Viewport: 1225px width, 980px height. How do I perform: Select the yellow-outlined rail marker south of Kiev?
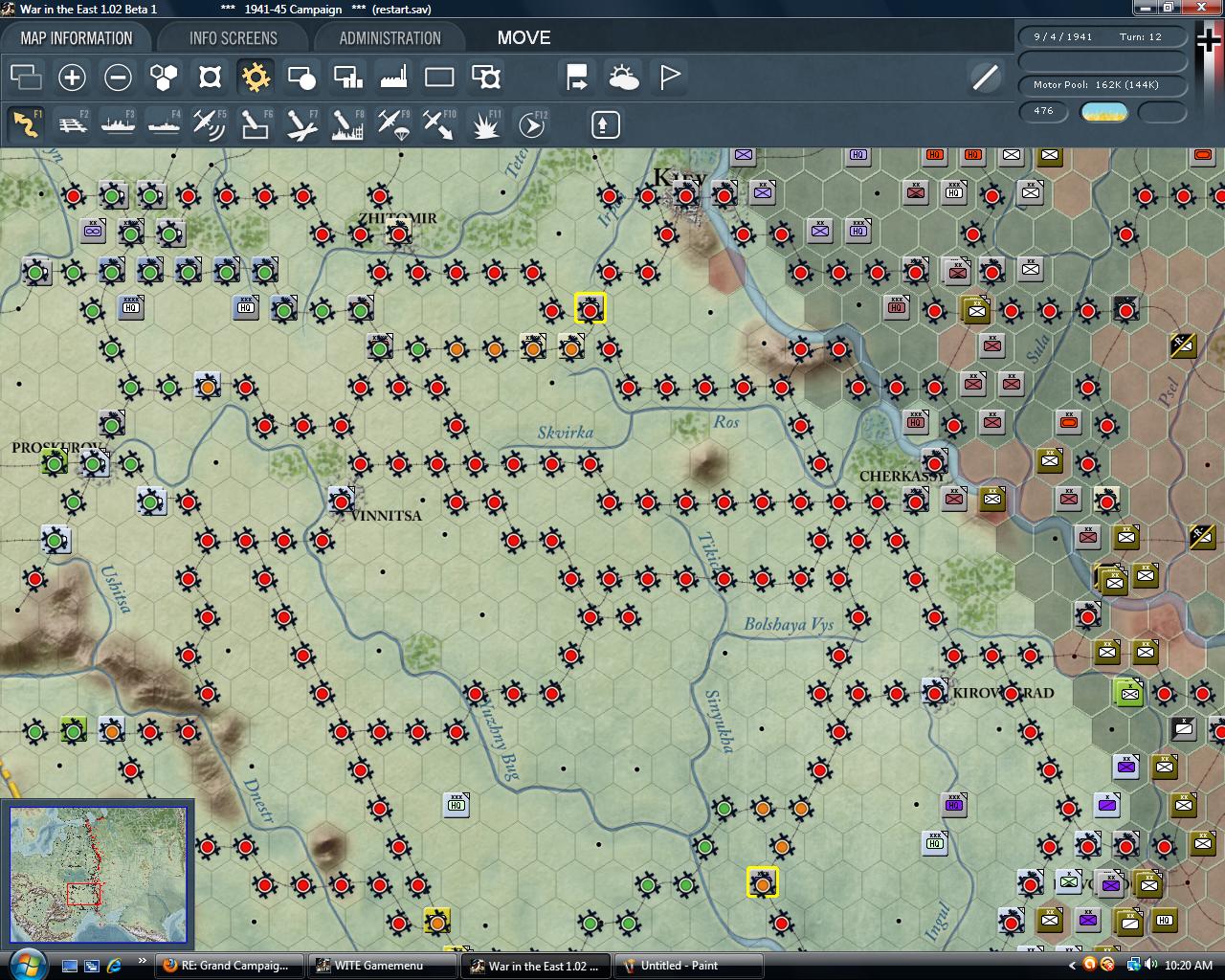pyautogui.click(x=590, y=308)
